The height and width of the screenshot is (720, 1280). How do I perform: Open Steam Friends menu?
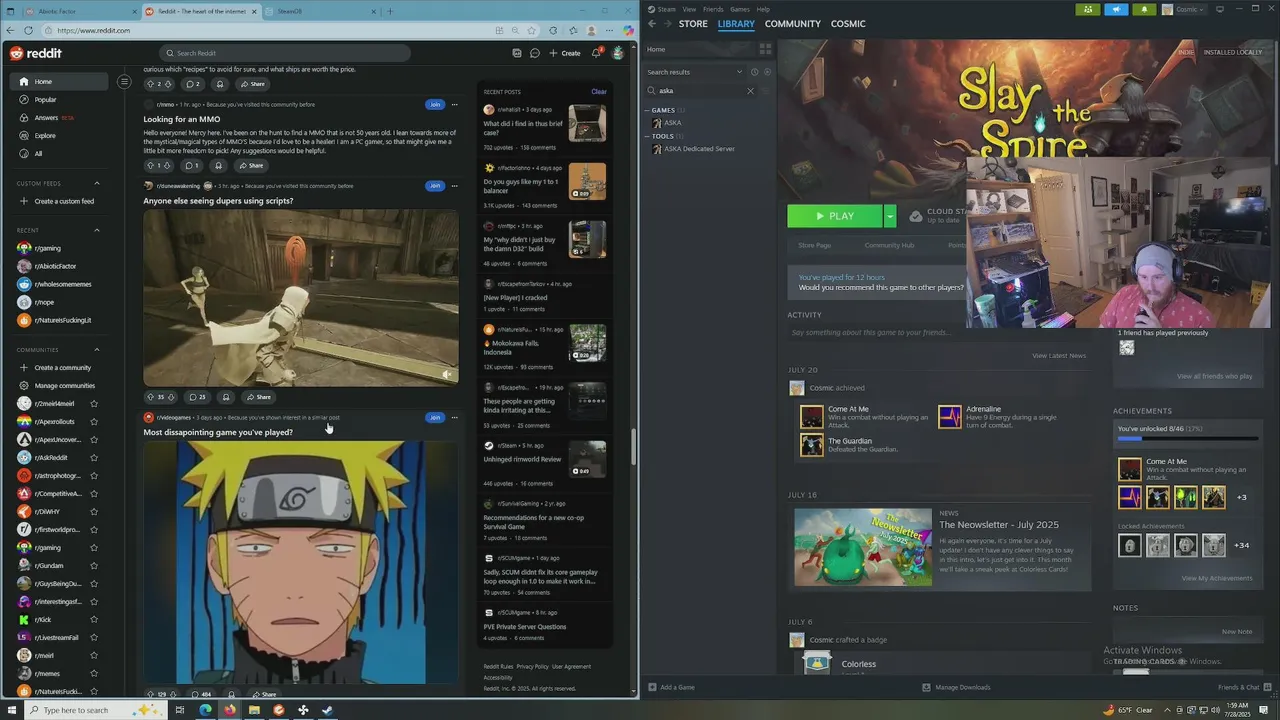tap(713, 9)
